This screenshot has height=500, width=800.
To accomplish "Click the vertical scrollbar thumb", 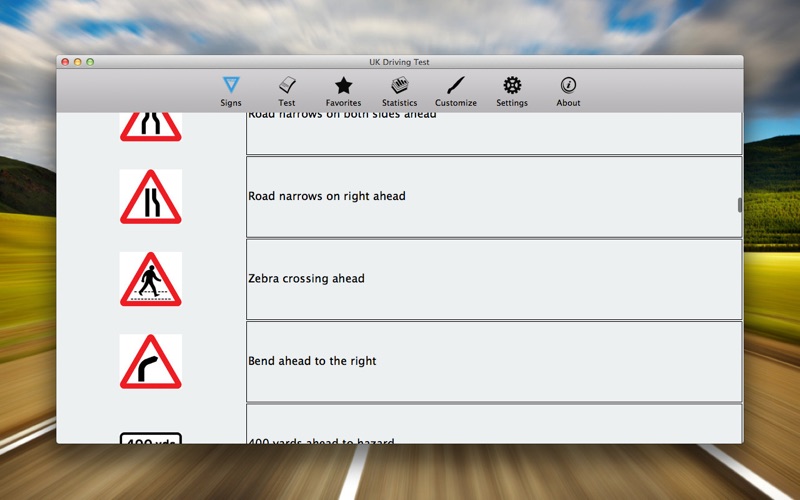I will point(740,205).
